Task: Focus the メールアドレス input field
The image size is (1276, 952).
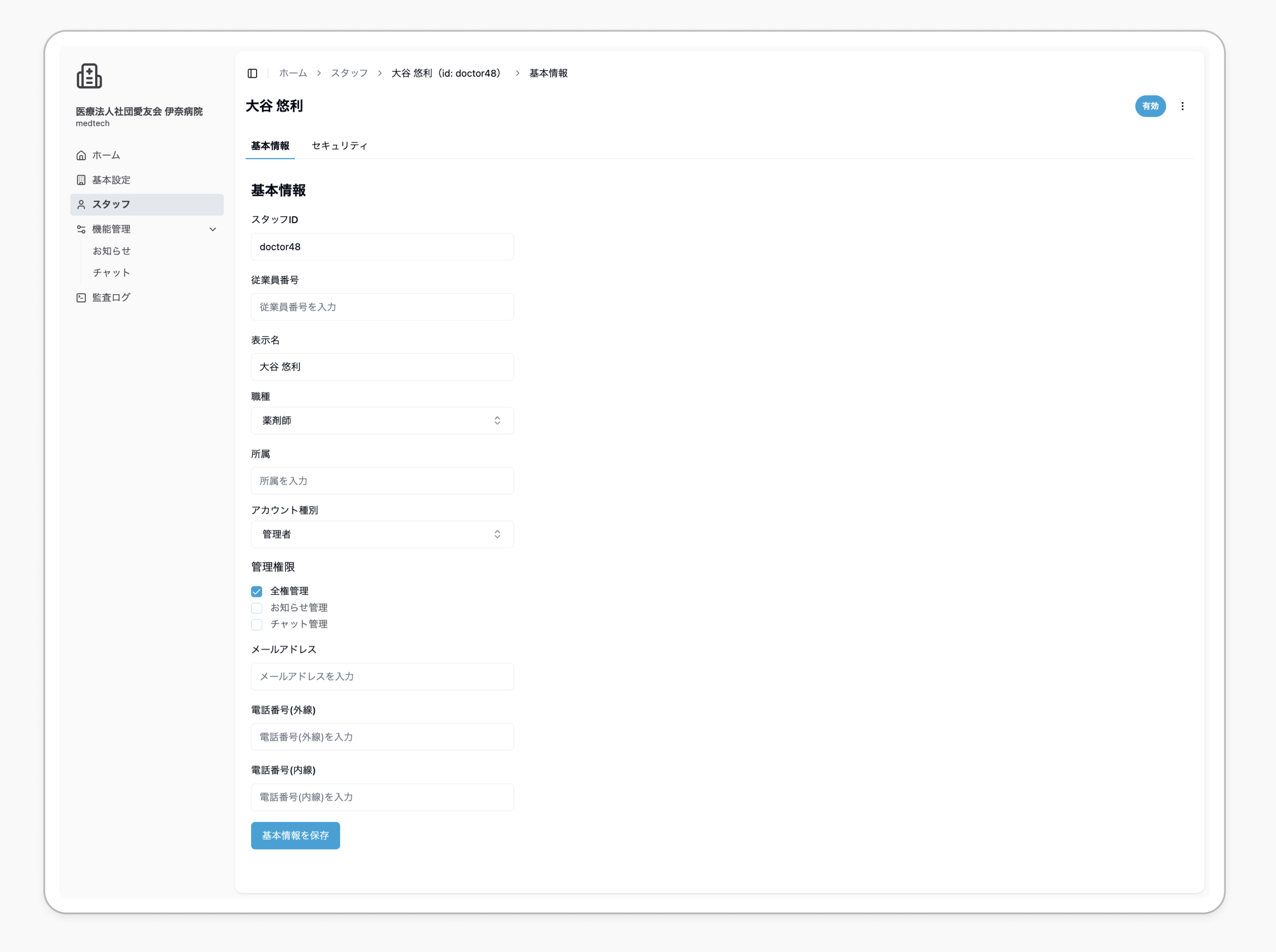Action: click(382, 677)
